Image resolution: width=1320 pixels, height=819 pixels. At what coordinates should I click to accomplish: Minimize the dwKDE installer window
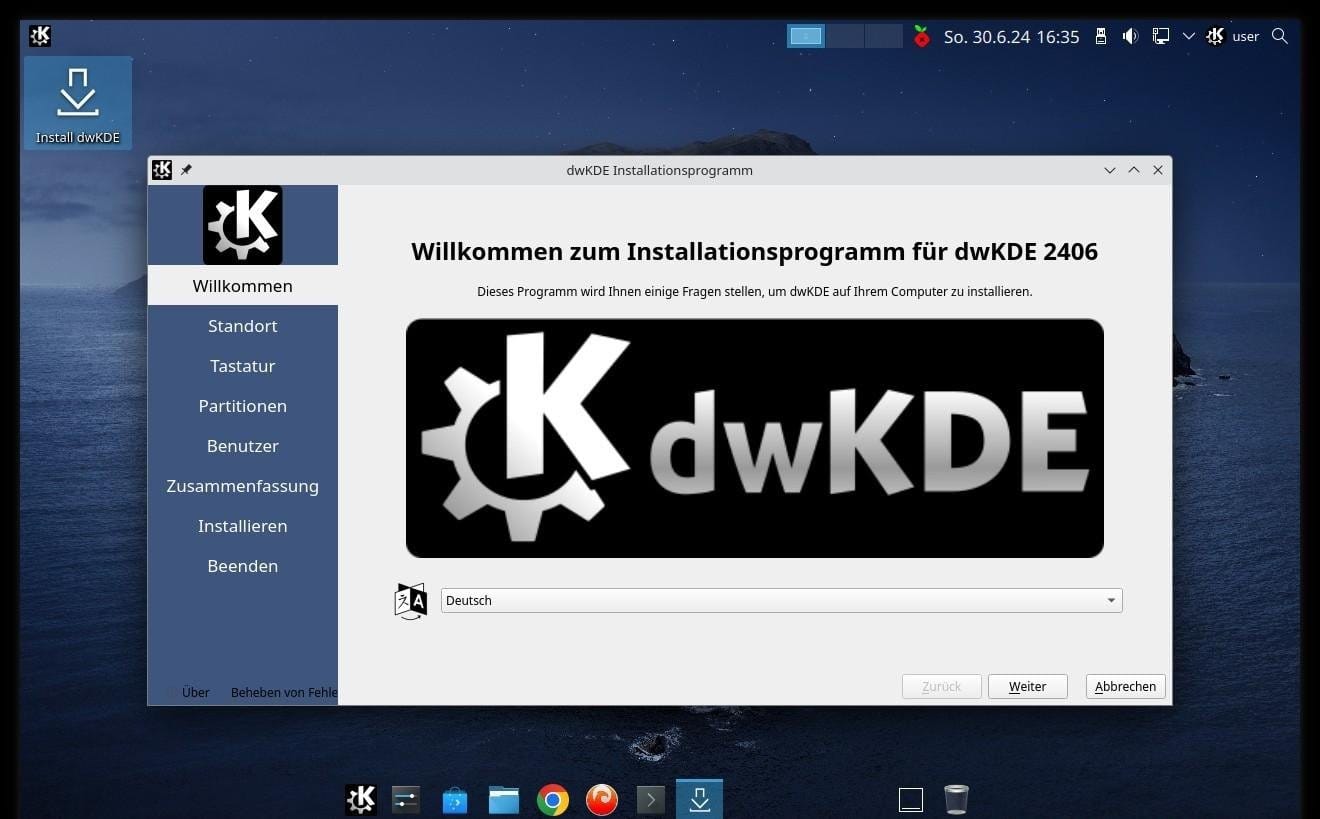1110,170
